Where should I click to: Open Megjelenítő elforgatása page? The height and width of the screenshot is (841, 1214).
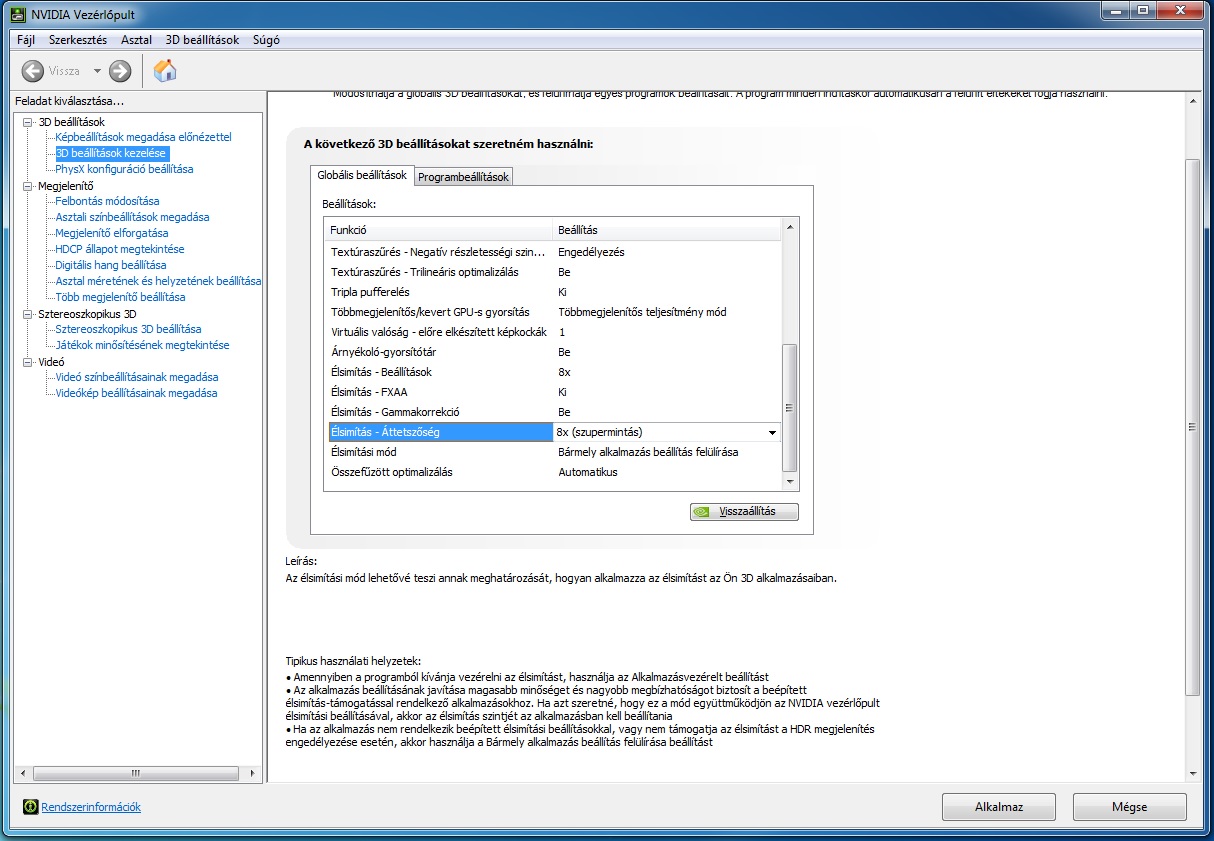tap(112, 233)
